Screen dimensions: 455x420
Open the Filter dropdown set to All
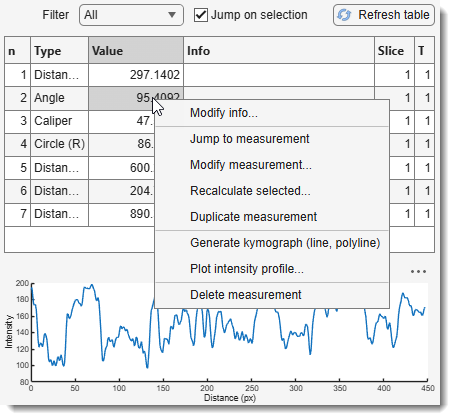pos(131,15)
